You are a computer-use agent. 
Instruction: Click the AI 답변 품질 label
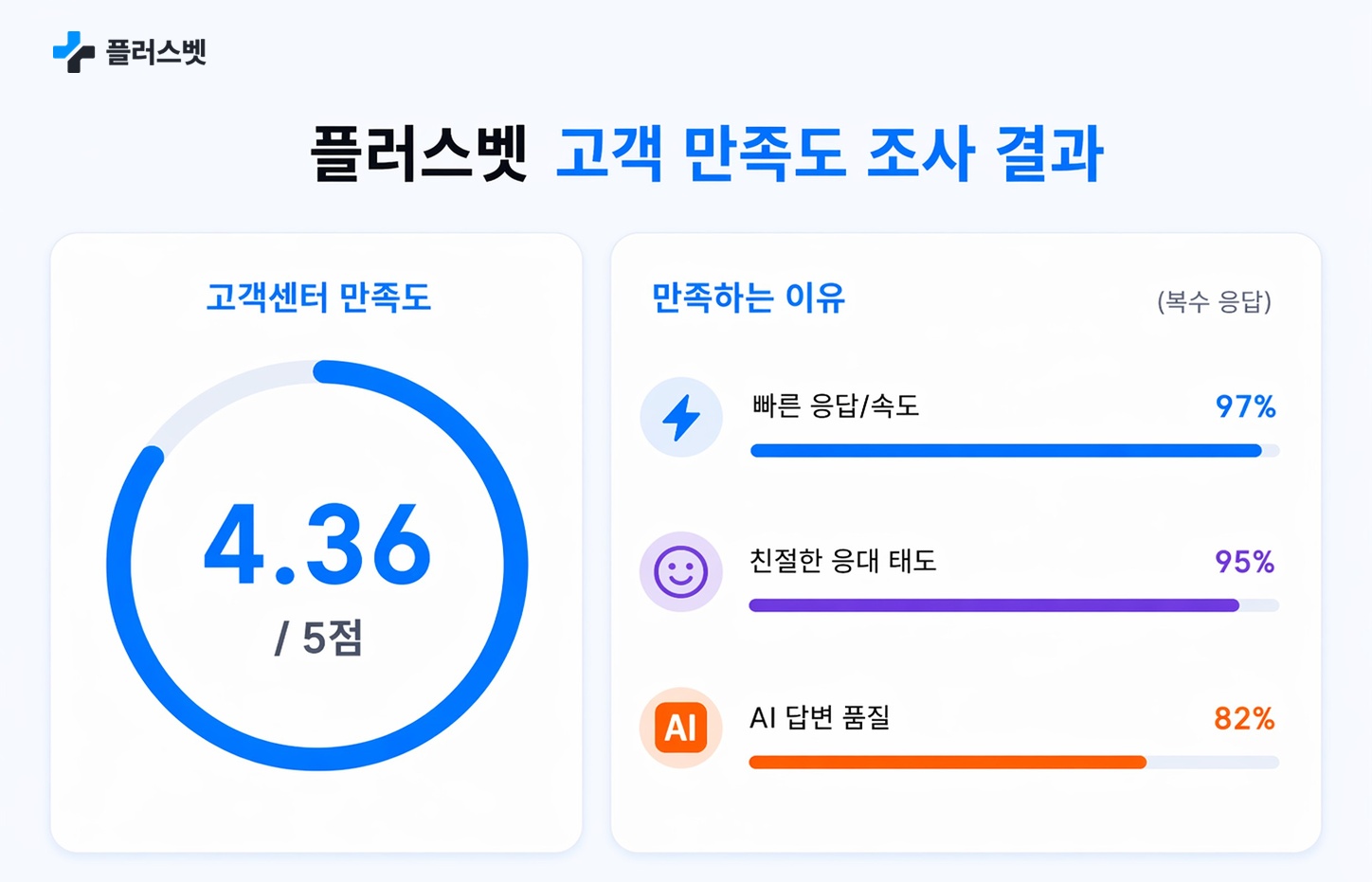coord(820,718)
